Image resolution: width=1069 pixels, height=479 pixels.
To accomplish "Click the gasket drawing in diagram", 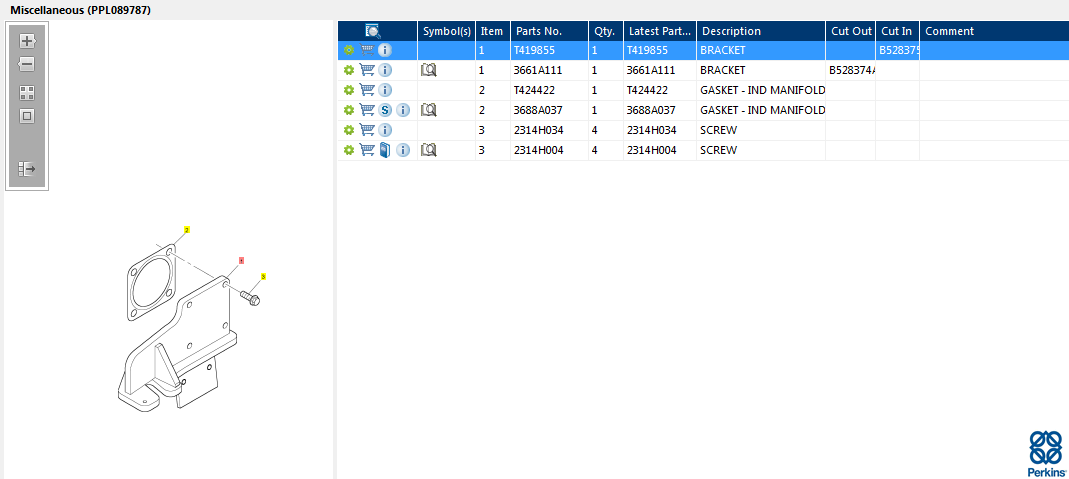I will (x=151, y=282).
